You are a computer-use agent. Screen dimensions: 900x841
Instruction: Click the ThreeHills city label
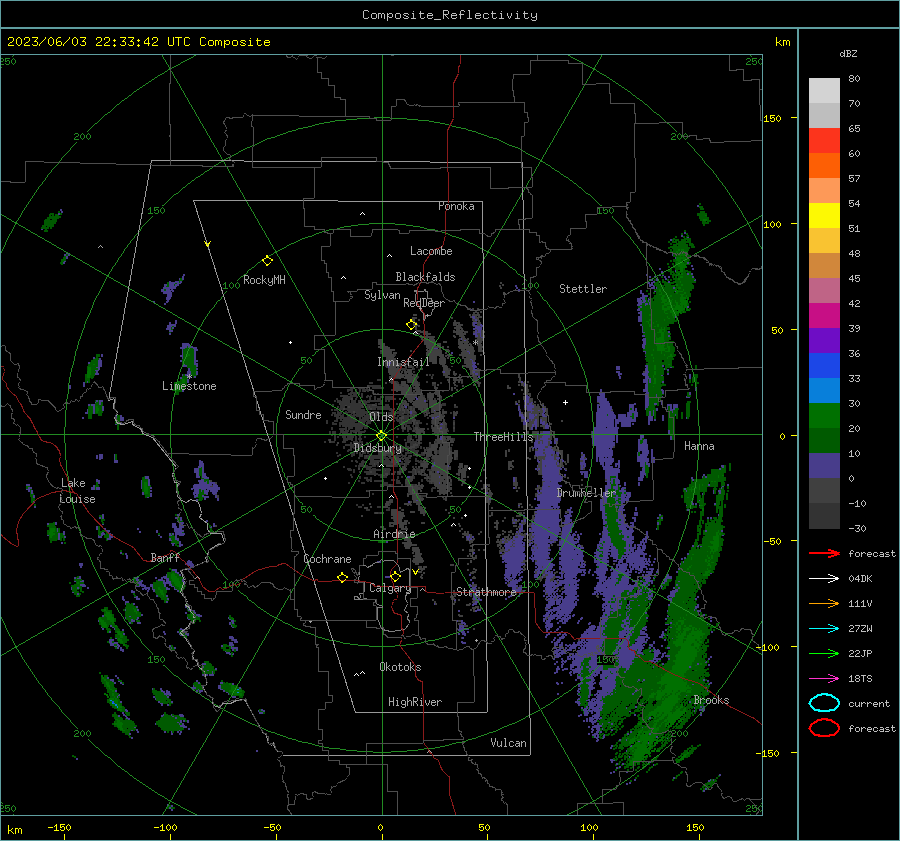[503, 437]
